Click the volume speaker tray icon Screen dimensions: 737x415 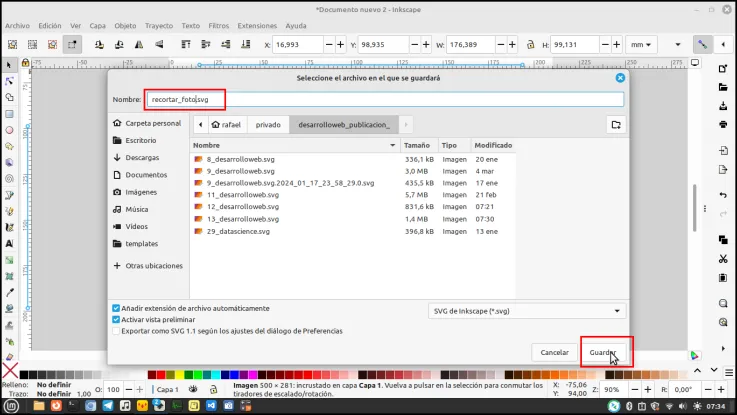[683, 406]
